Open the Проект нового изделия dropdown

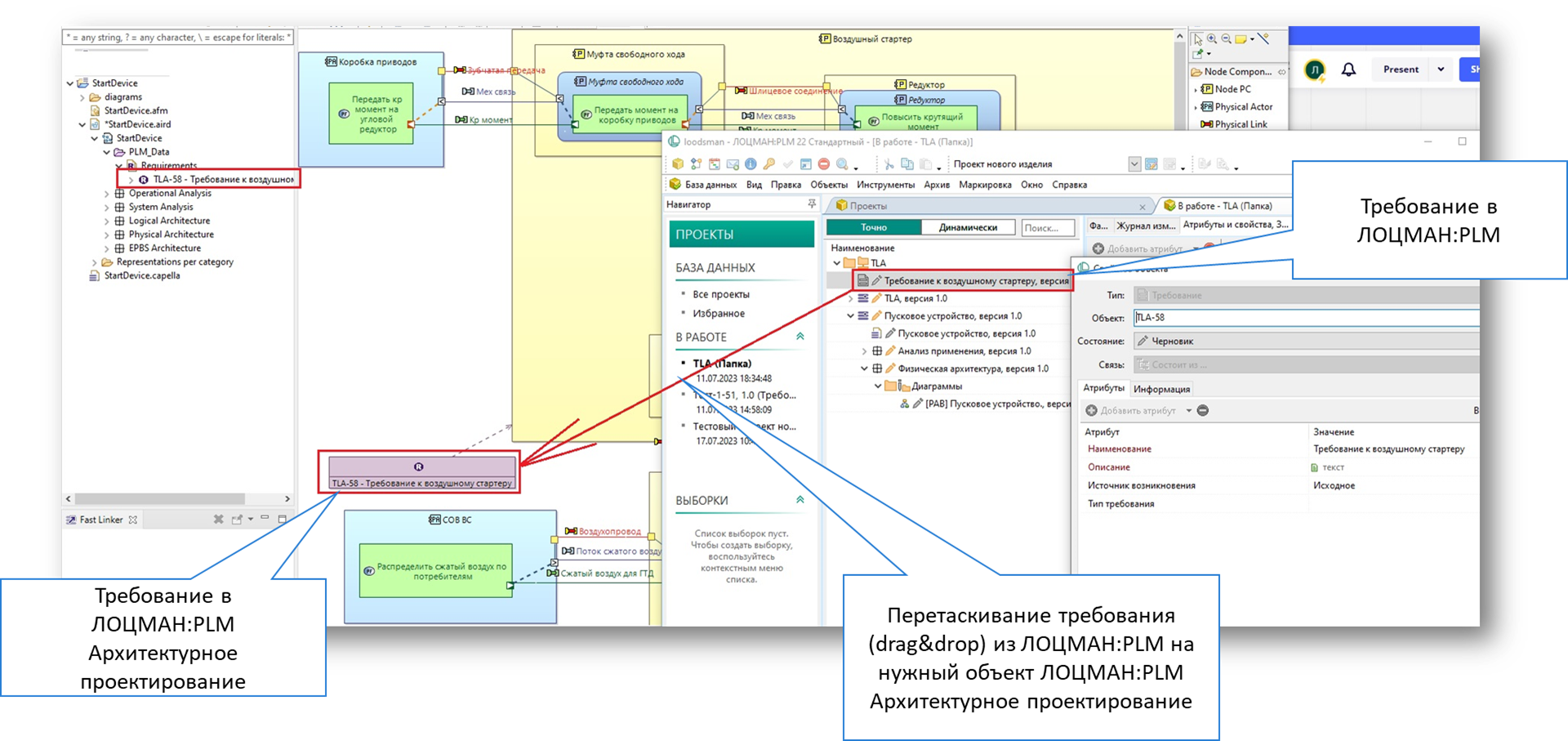point(1134,164)
